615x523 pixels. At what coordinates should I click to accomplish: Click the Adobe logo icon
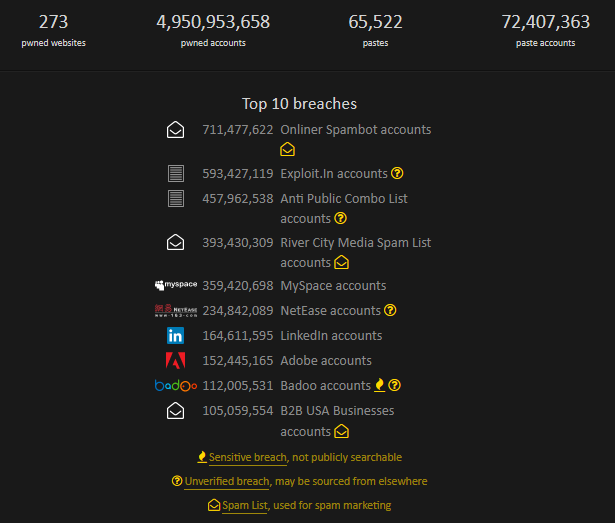(x=176, y=361)
